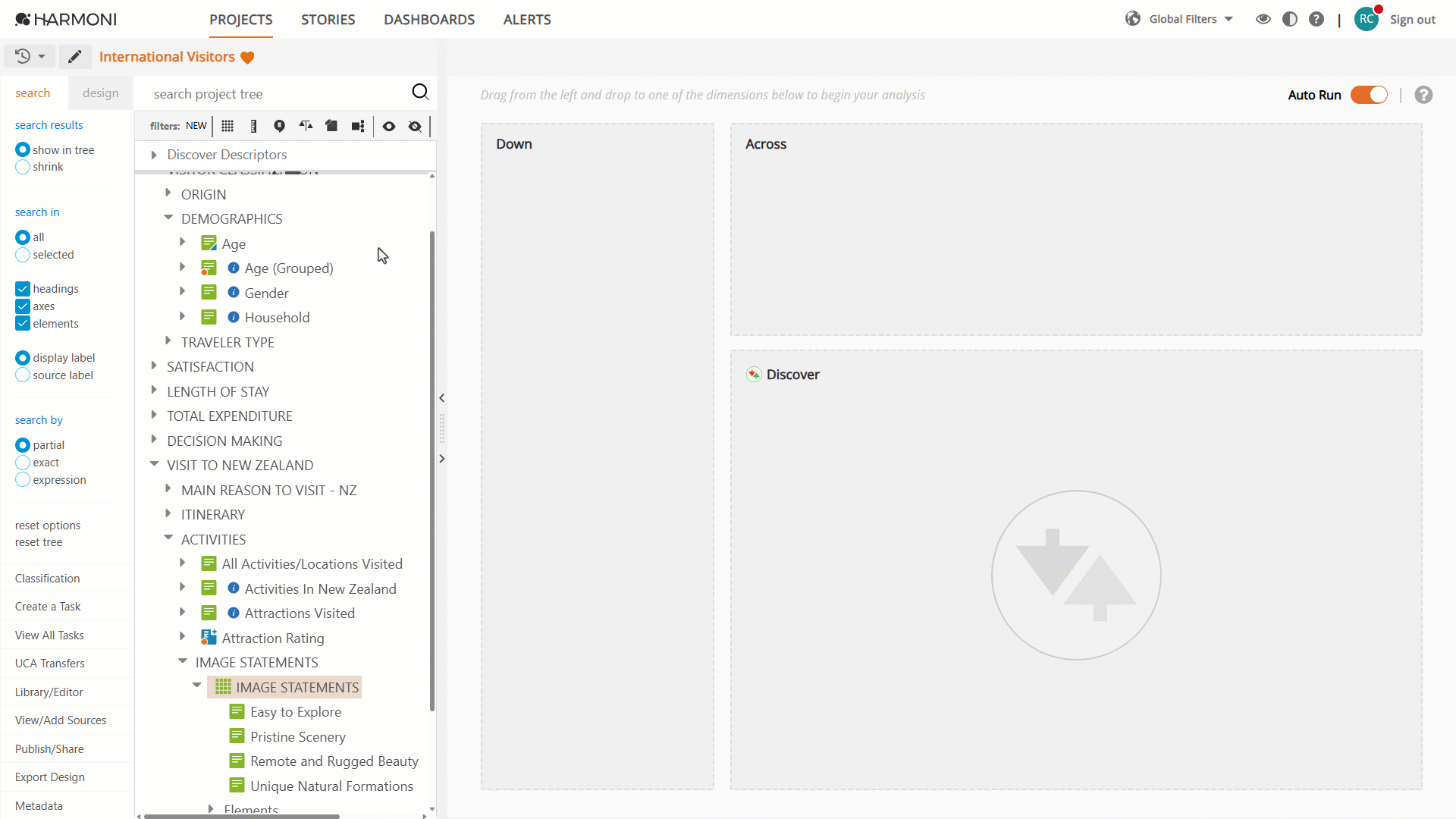Click the crossed-out eye filter

click(415, 126)
